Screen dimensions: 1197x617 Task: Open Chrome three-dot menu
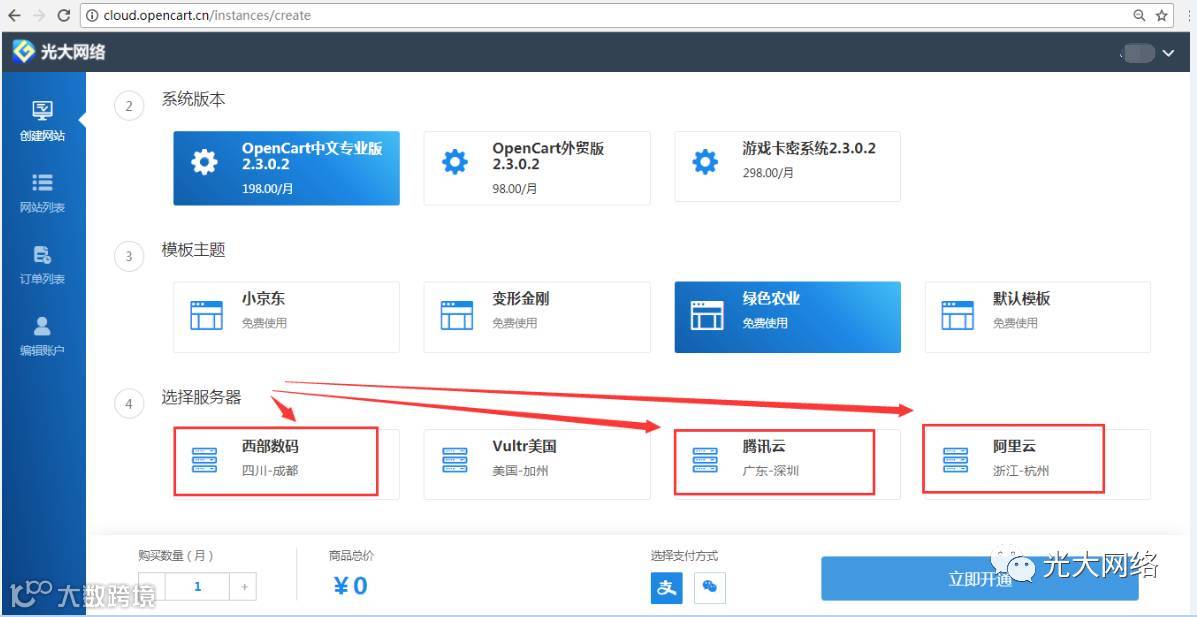click(1187, 15)
